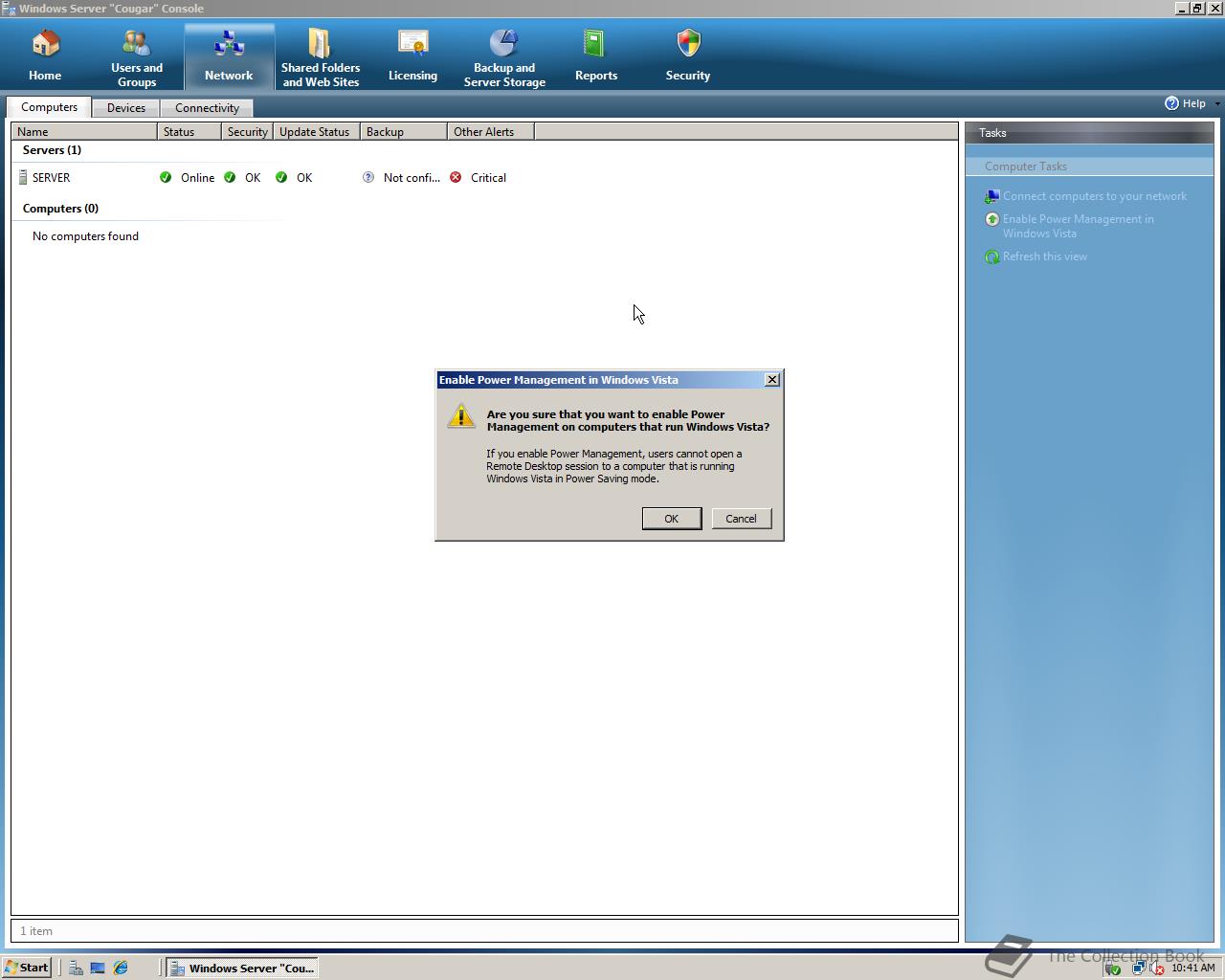Click 'No computers found' text
This screenshot has height=980, width=1225.
[85, 236]
